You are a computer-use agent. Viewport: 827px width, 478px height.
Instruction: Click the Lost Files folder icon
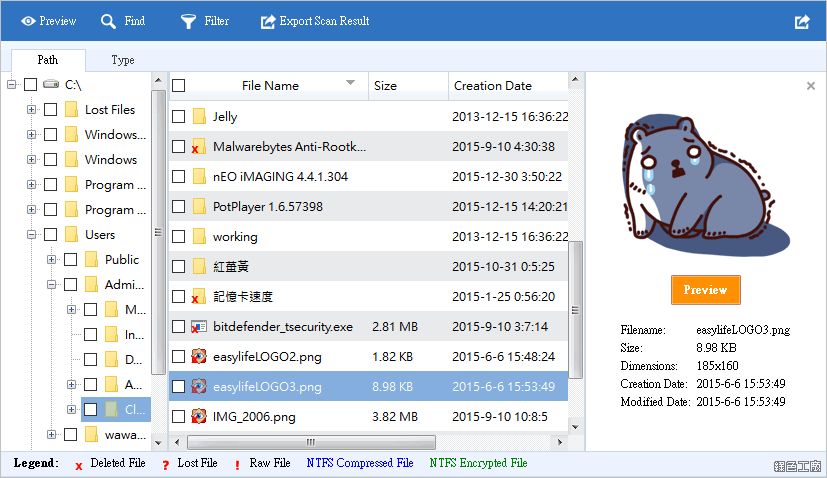[x=71, y=109]
